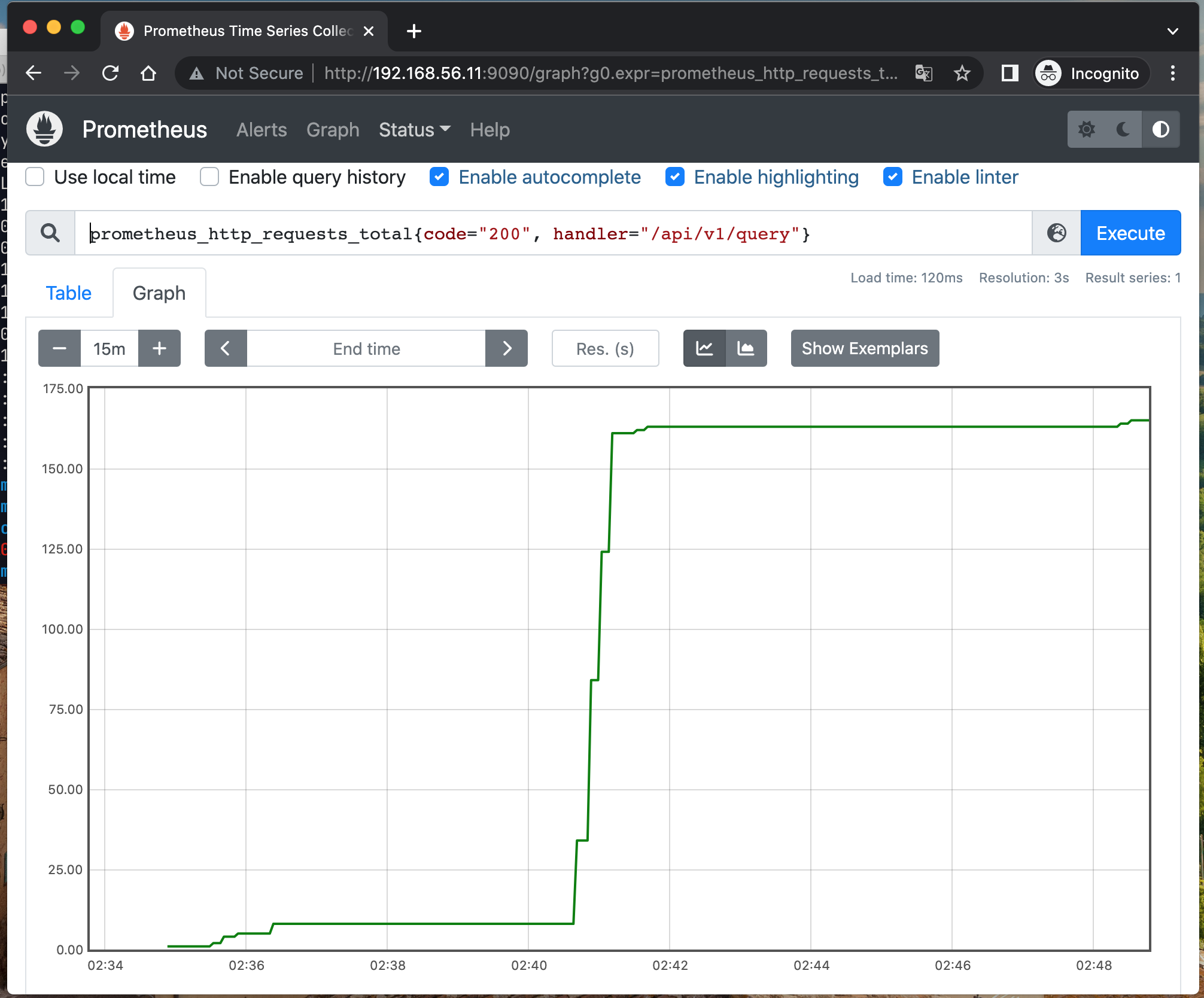Switch to light theme sun icon
Viewport: 1204px width, 998px height.
tap(1087, 129)
